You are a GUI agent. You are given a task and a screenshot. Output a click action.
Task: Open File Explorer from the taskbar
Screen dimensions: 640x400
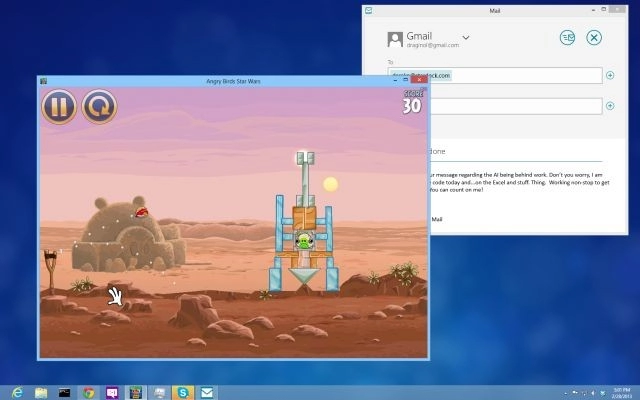point(41,393)
